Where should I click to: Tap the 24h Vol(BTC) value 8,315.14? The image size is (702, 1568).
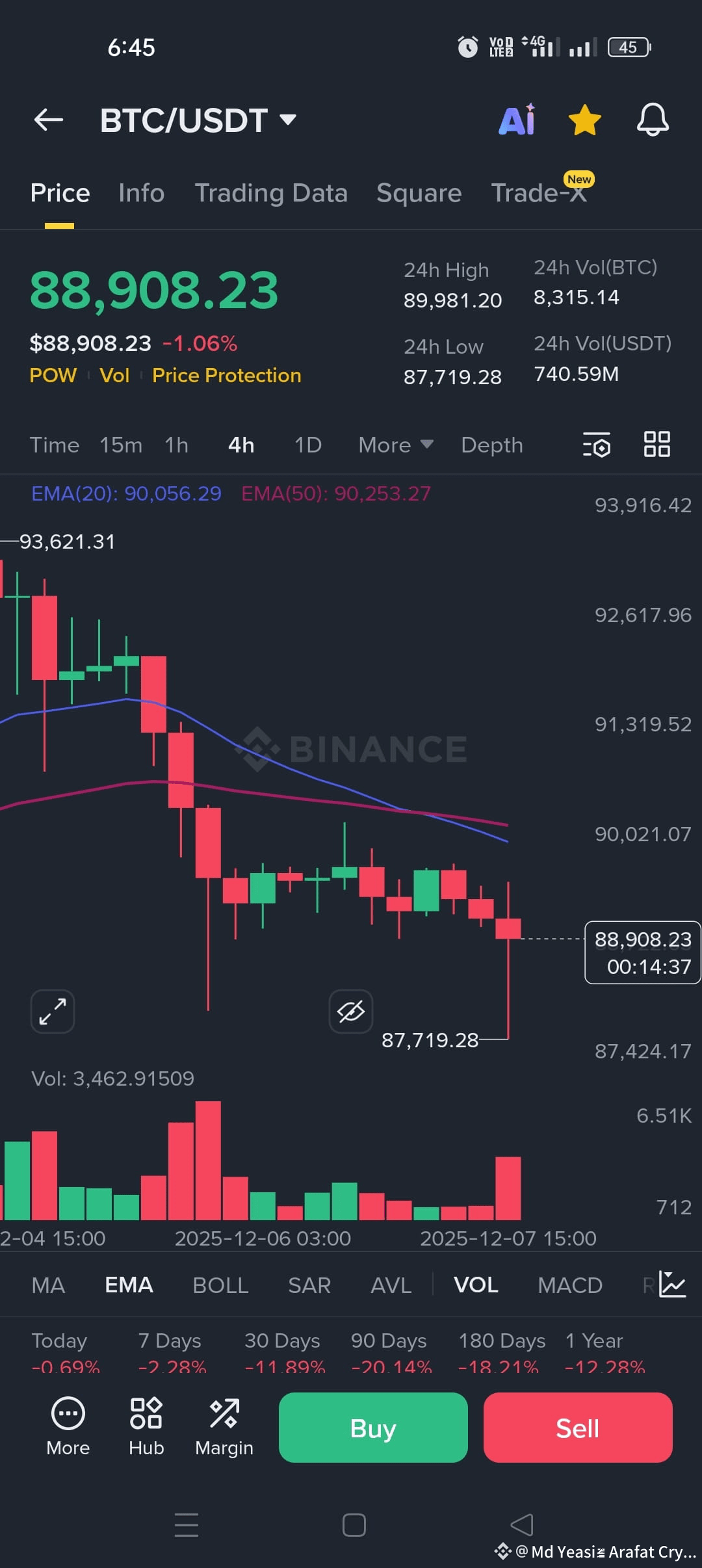(x=577, y=298)
